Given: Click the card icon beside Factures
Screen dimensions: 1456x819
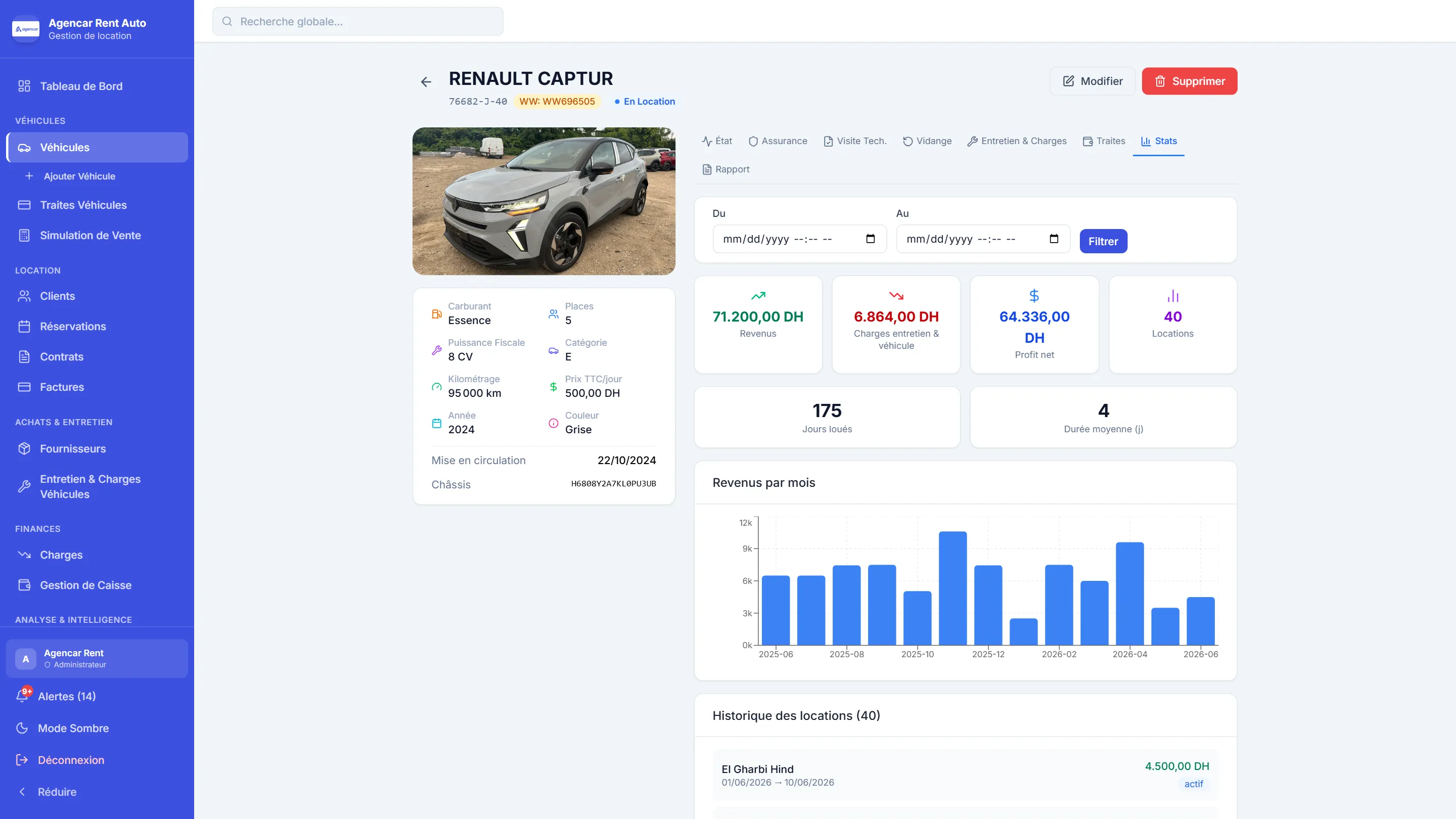Looking at the screenshot, I should [24, 387].
